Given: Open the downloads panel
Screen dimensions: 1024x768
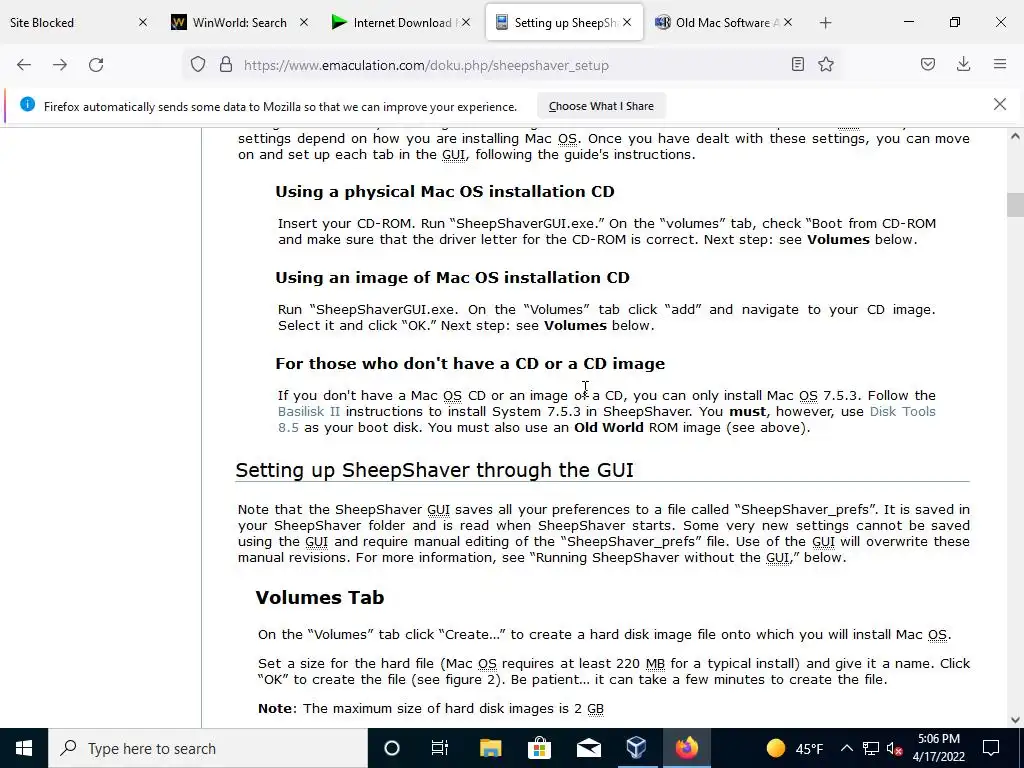Looking at the screenshot, I should pos(963,64).
